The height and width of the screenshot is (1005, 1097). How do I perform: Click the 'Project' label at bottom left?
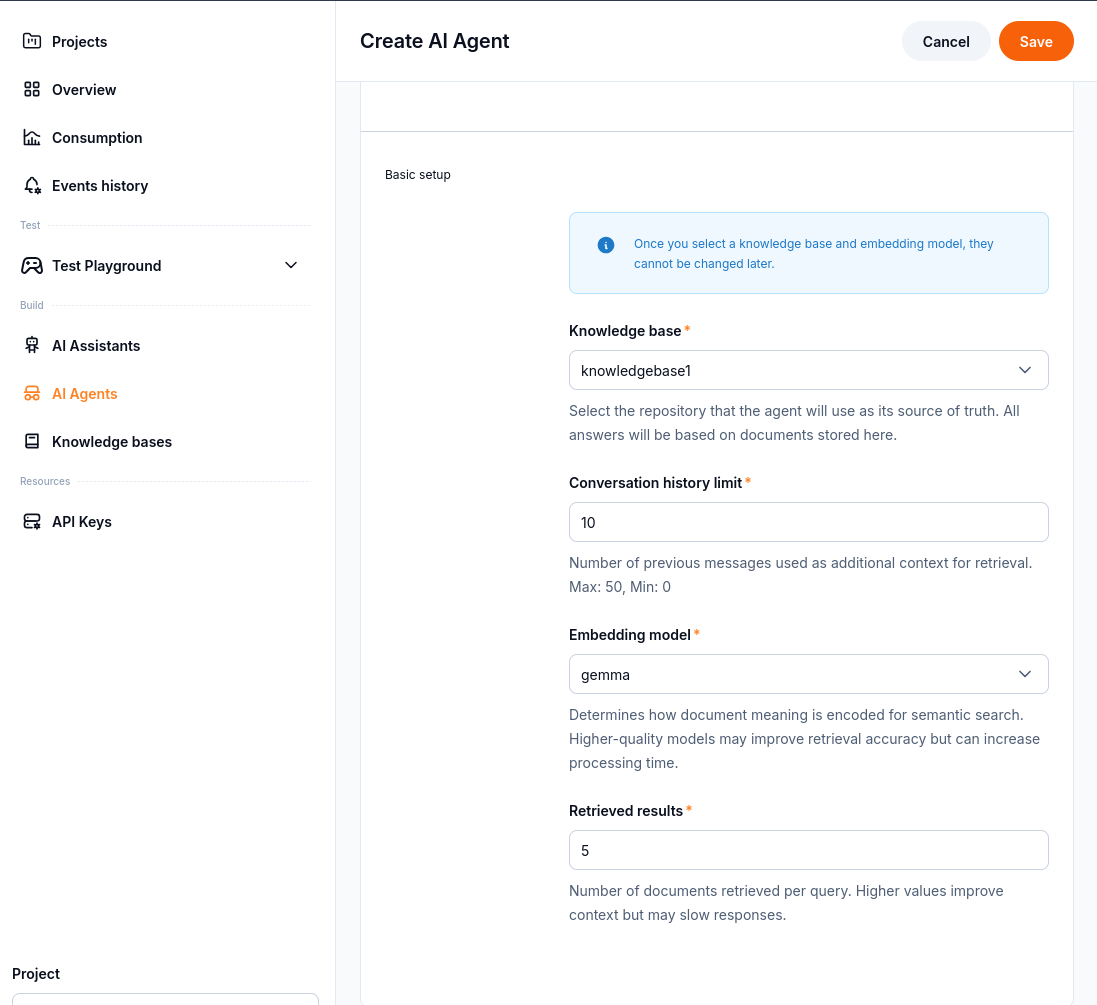pyautogui.click(x=36, y=974)
